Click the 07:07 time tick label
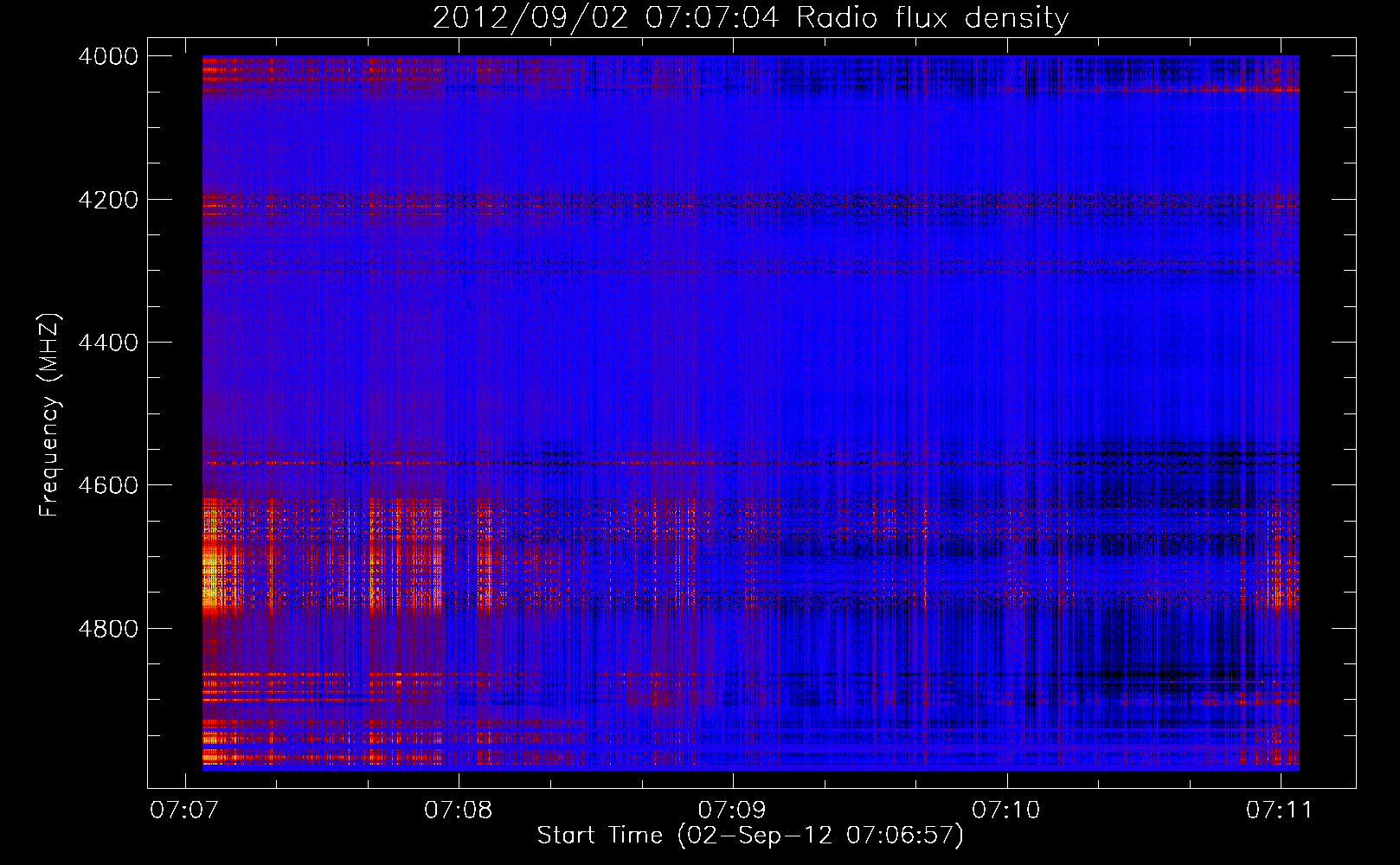 184,811
